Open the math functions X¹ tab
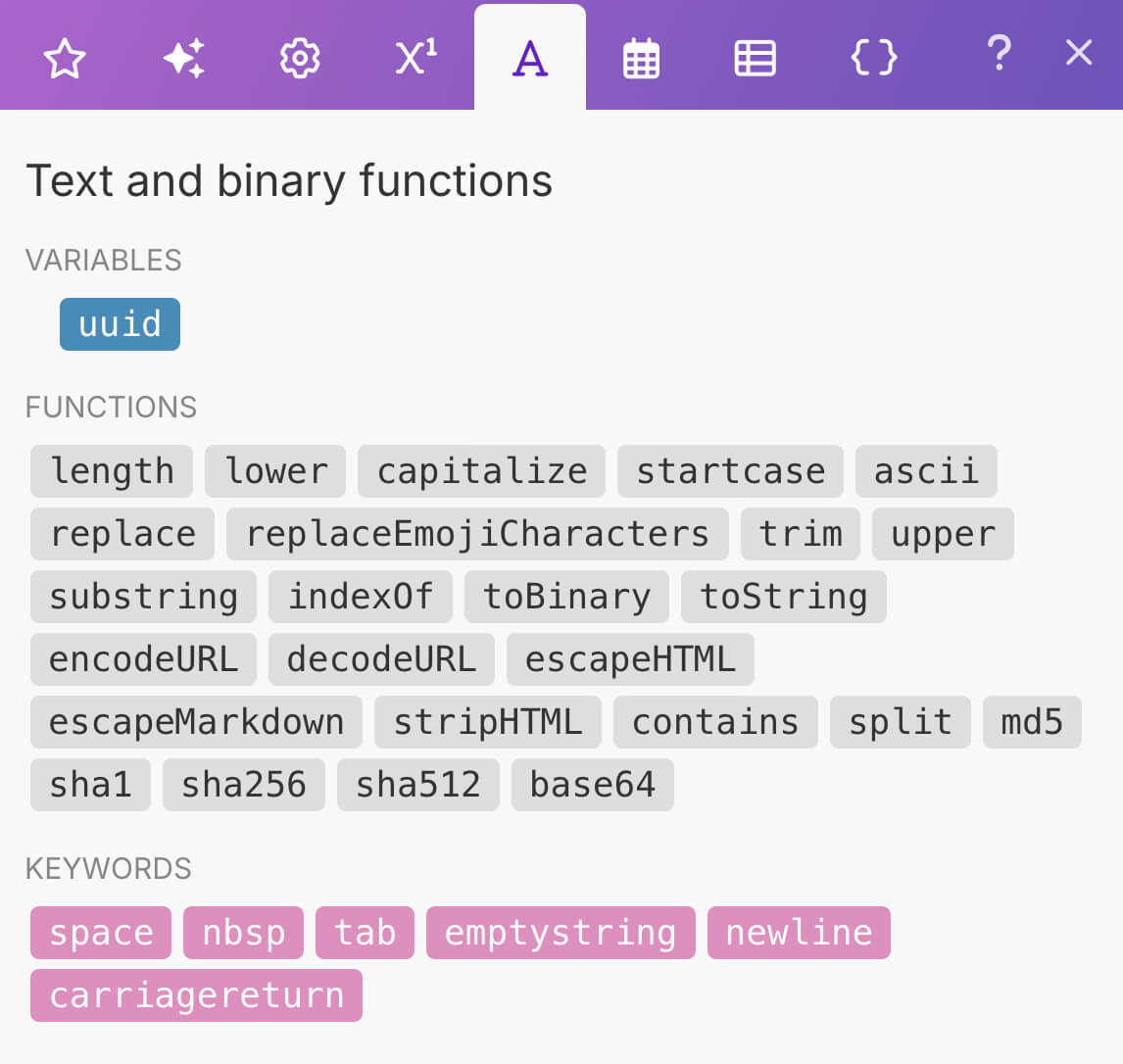Screen dimensions: 1123x1064 click(x=415, y=59)
